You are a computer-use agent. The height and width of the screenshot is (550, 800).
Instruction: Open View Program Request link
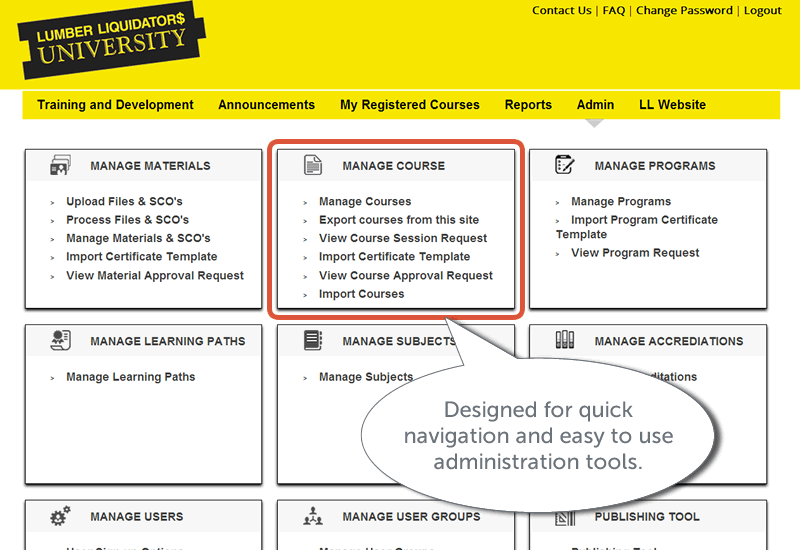pos(635,253)
